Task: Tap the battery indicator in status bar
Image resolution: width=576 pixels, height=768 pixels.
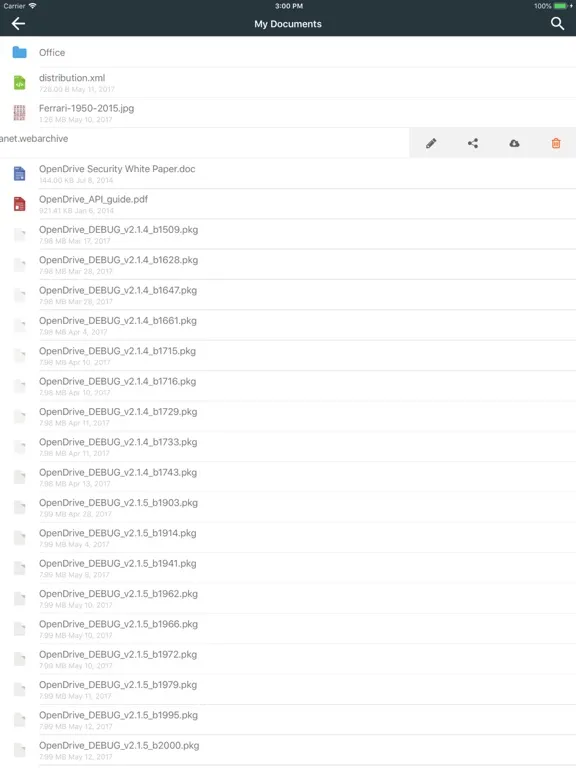Action: [x=561, y=6]
